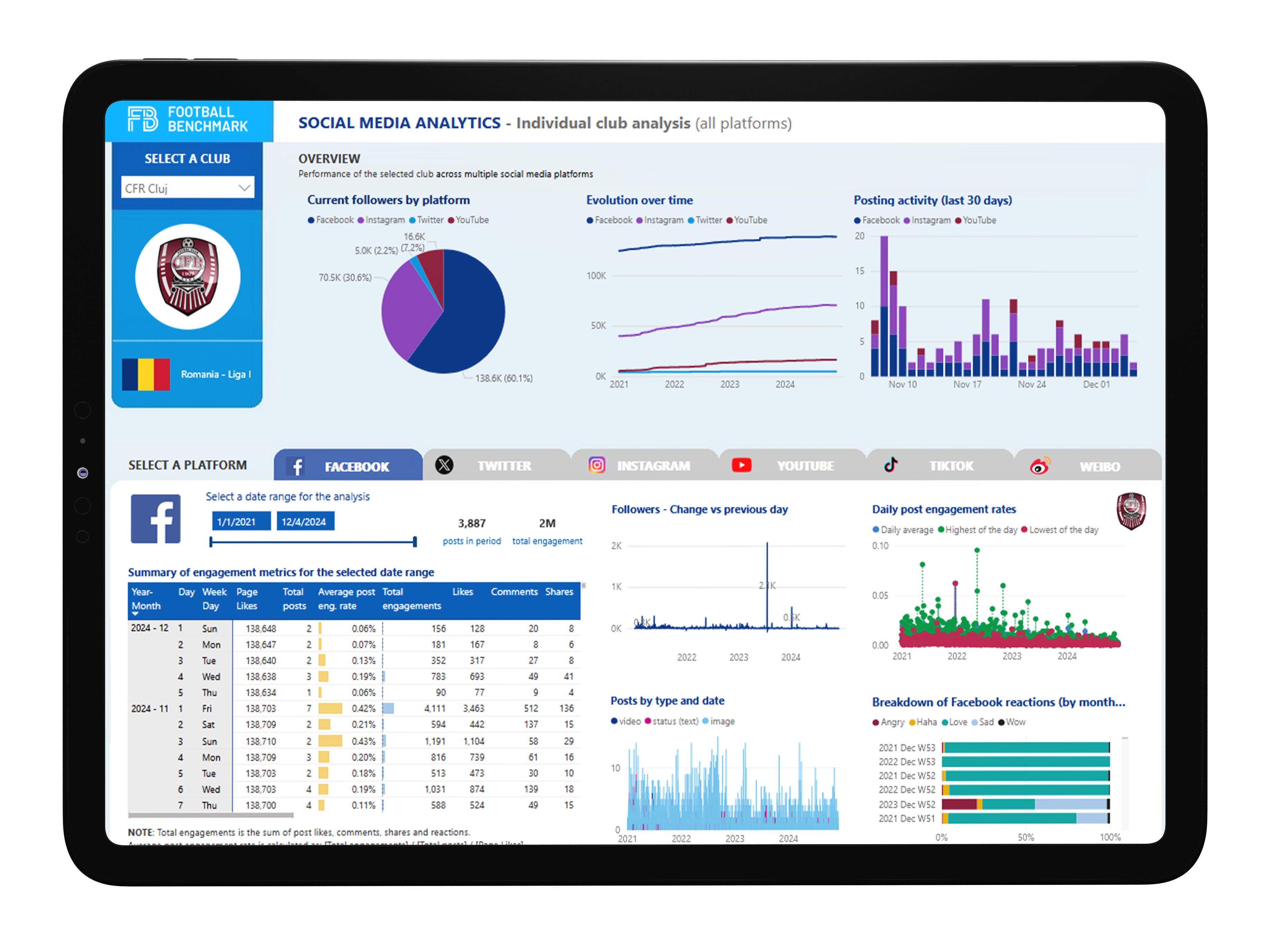The width and height of the screenshot is (1272, 952).
Task: Sort table by Page Likes column
Action: tap(247, 599)
